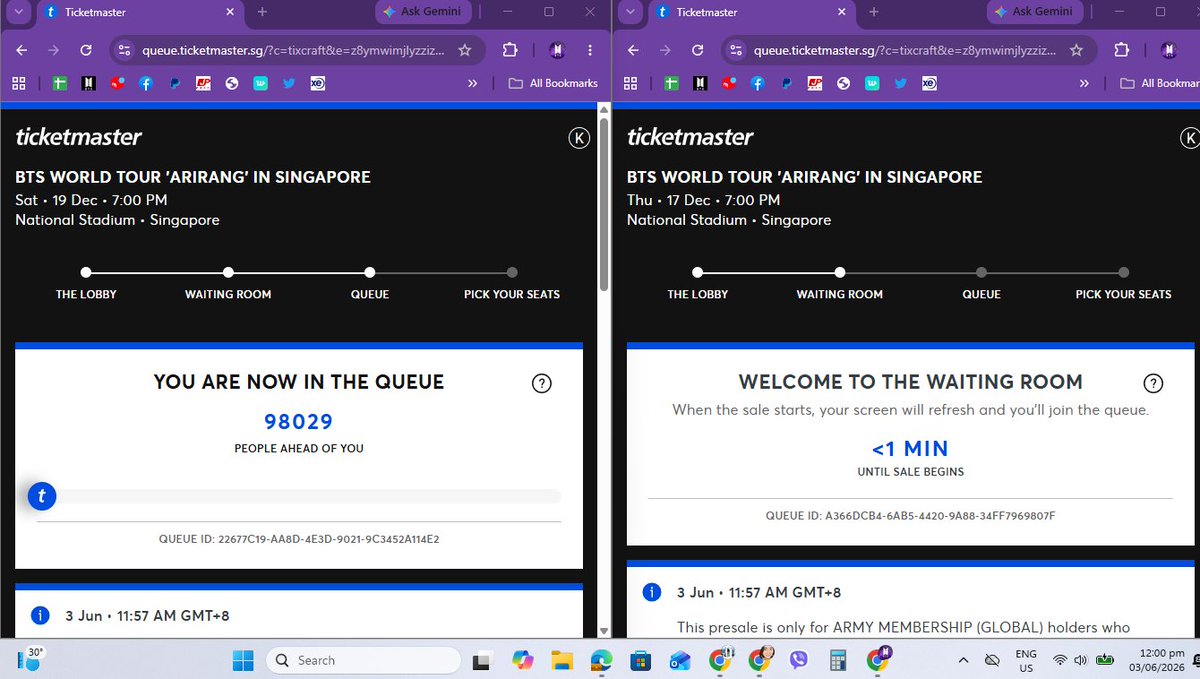Bookmark the page with the right window's star icon
The image size is (1200, 679).
pyautogui.click(x=1076, y=50)
